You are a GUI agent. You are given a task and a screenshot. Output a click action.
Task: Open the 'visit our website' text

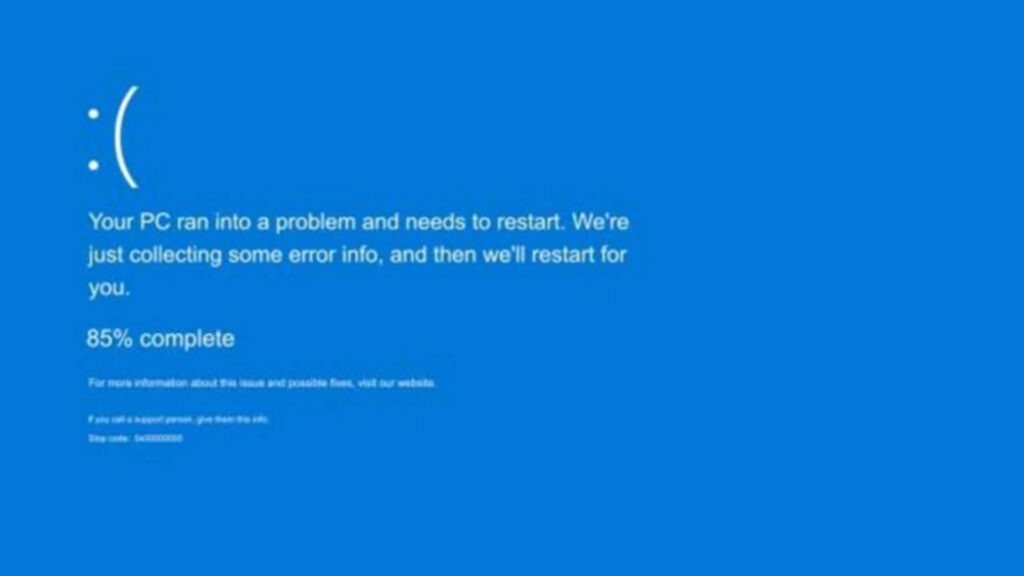[396, 383]
